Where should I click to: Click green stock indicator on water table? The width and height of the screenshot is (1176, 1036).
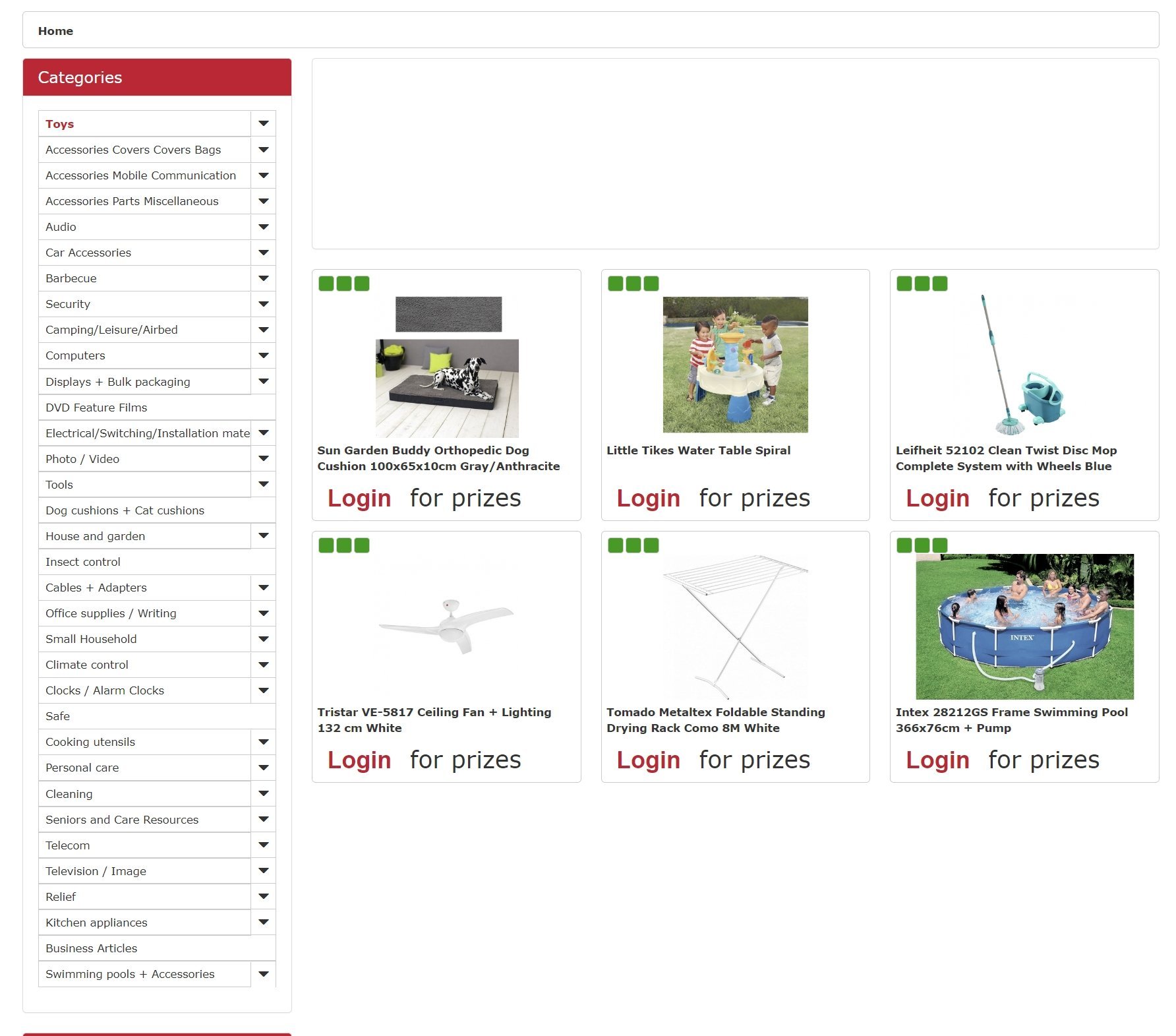coord(633,284)
